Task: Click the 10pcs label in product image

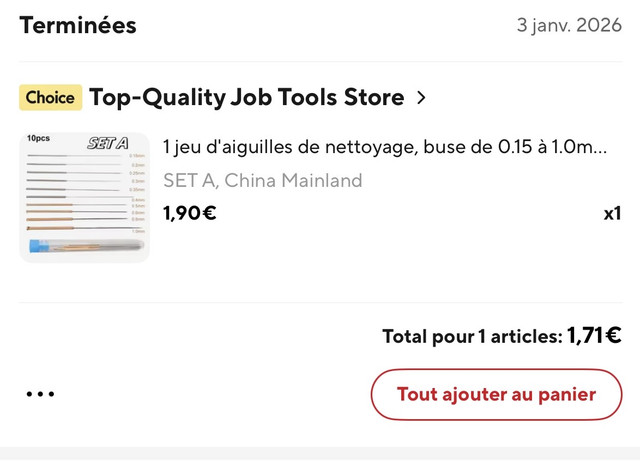Action: click(38, 138)
